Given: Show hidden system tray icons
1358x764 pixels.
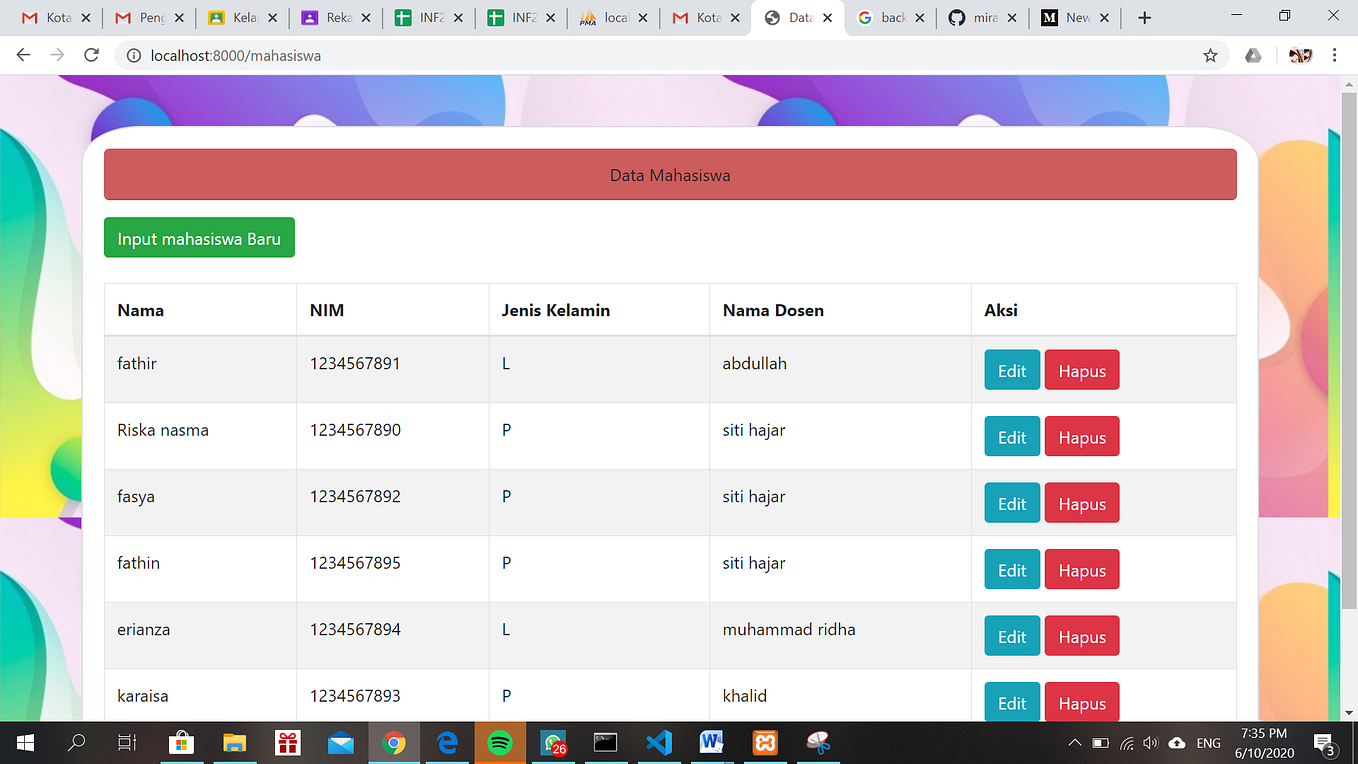Looking at the screenshot, I should pyautogui.click(x=1075, y=743).
